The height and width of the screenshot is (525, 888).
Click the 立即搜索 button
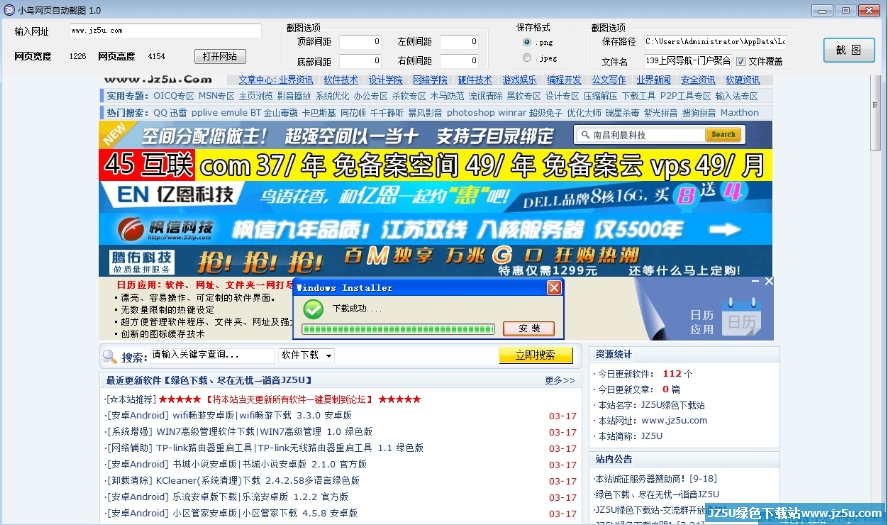click(535, 355)
